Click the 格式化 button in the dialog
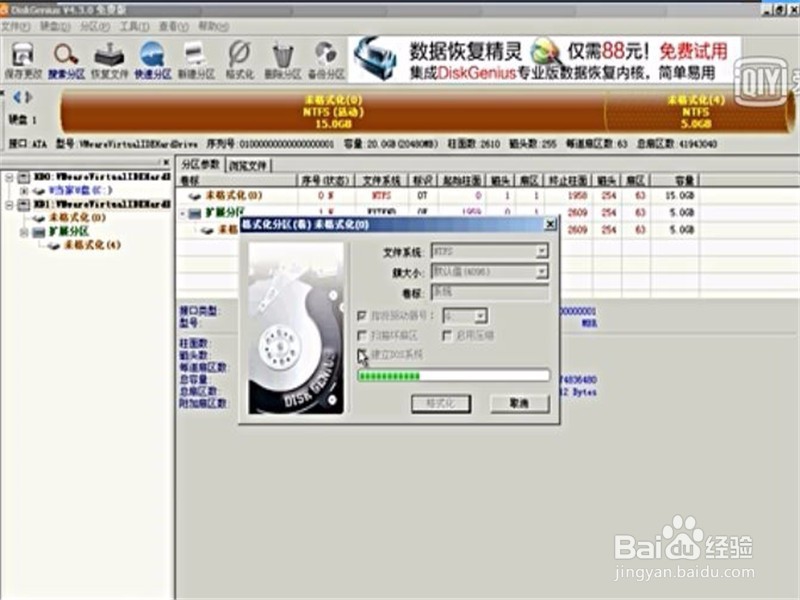Image resolution: width=800 pixels, height=600 pixels. 442,402
